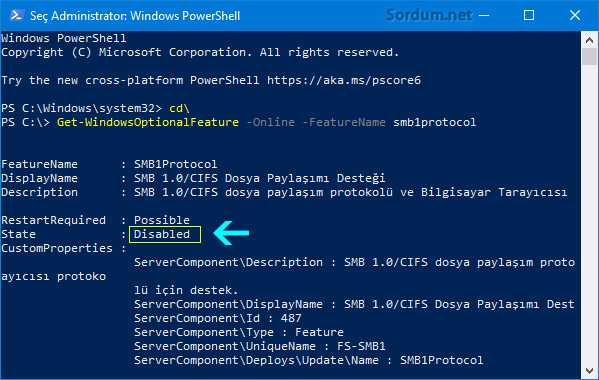The image size is (599, 380).
Task: Click the Sordum.net watermark
Action: [x=429, y=15]
